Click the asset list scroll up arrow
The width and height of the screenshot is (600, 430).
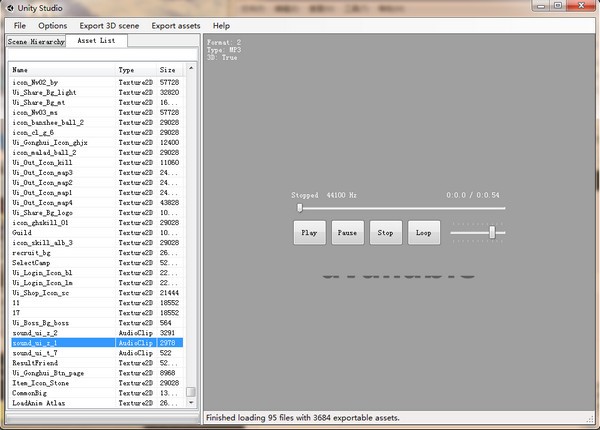pyautogui.click(x=191, y=68)
